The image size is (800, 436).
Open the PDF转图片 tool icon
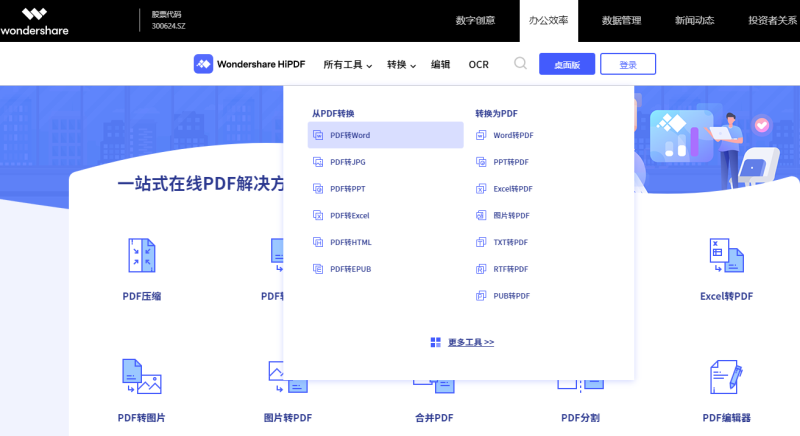click(x=141, y=376)
